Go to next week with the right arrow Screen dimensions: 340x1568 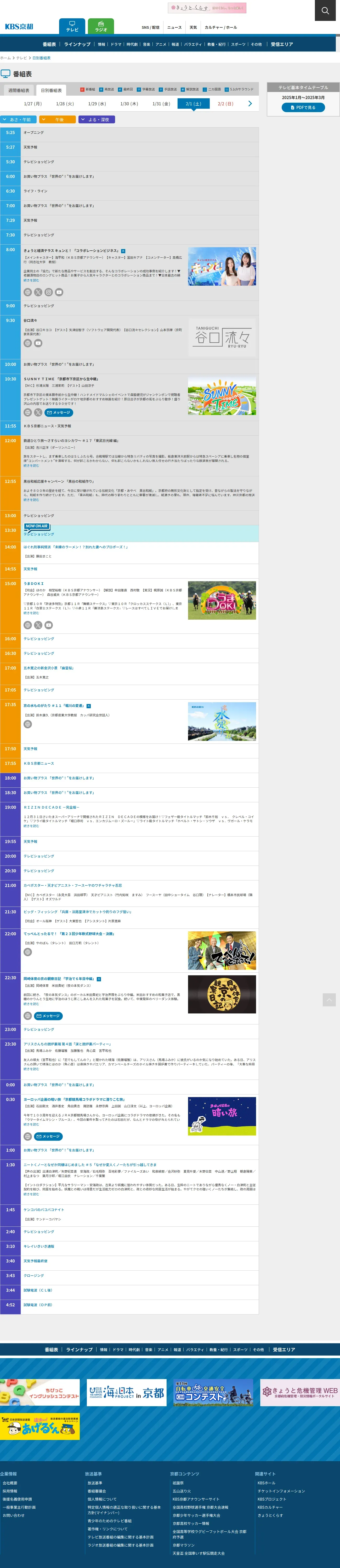point(250,103)
